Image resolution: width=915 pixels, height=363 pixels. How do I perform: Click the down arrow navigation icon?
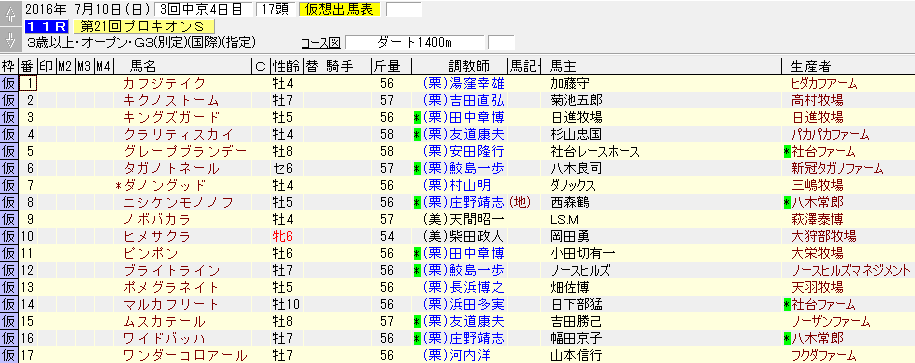pyautogui.click(x=10, y=40)
